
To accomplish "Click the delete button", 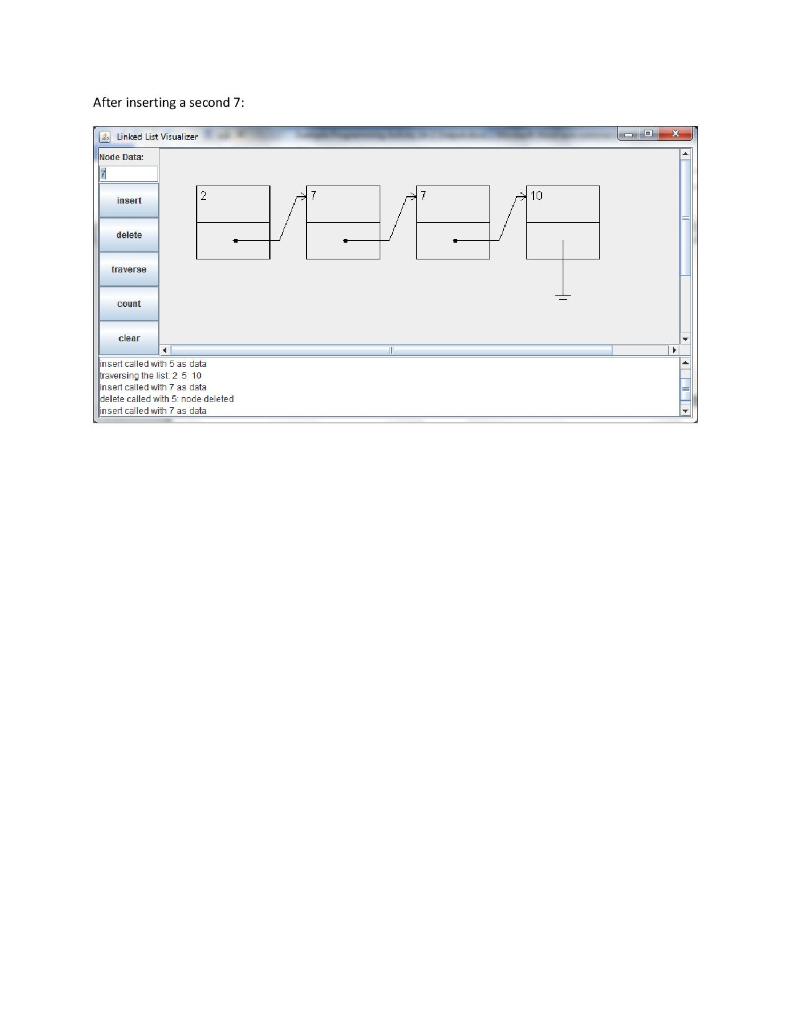I will point(129,235).
